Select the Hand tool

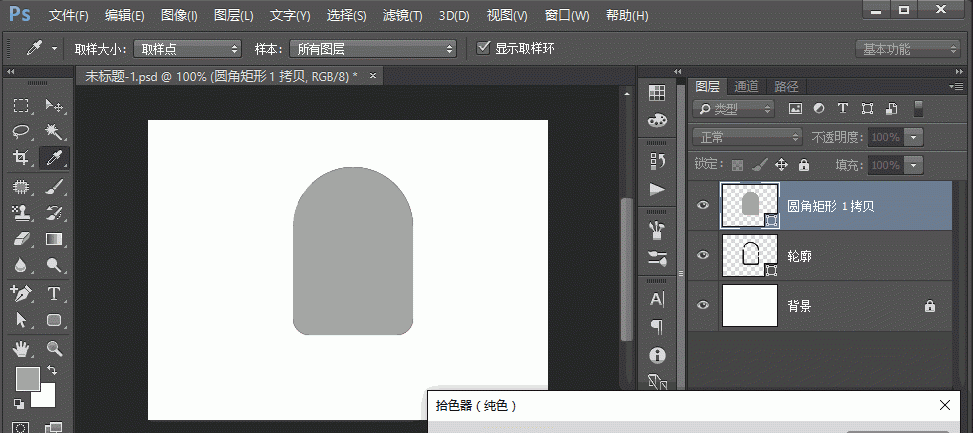click(21, 348)
